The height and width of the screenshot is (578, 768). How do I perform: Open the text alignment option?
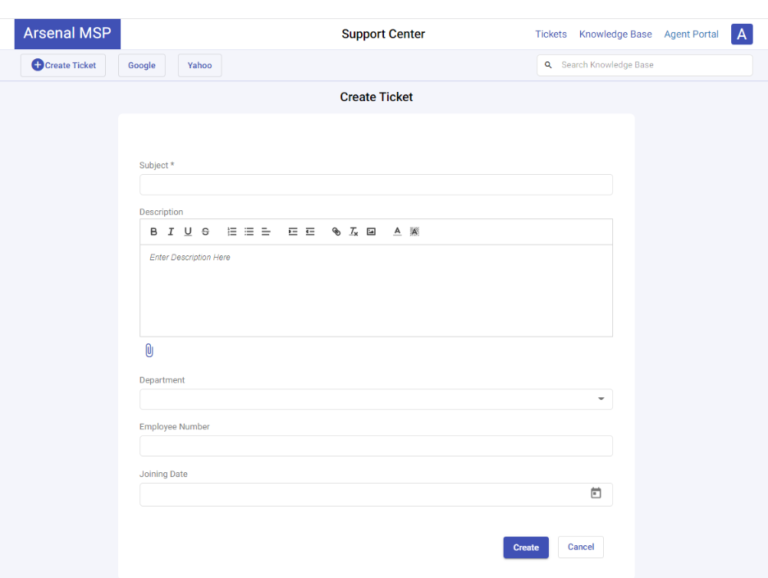coord(266,232)
